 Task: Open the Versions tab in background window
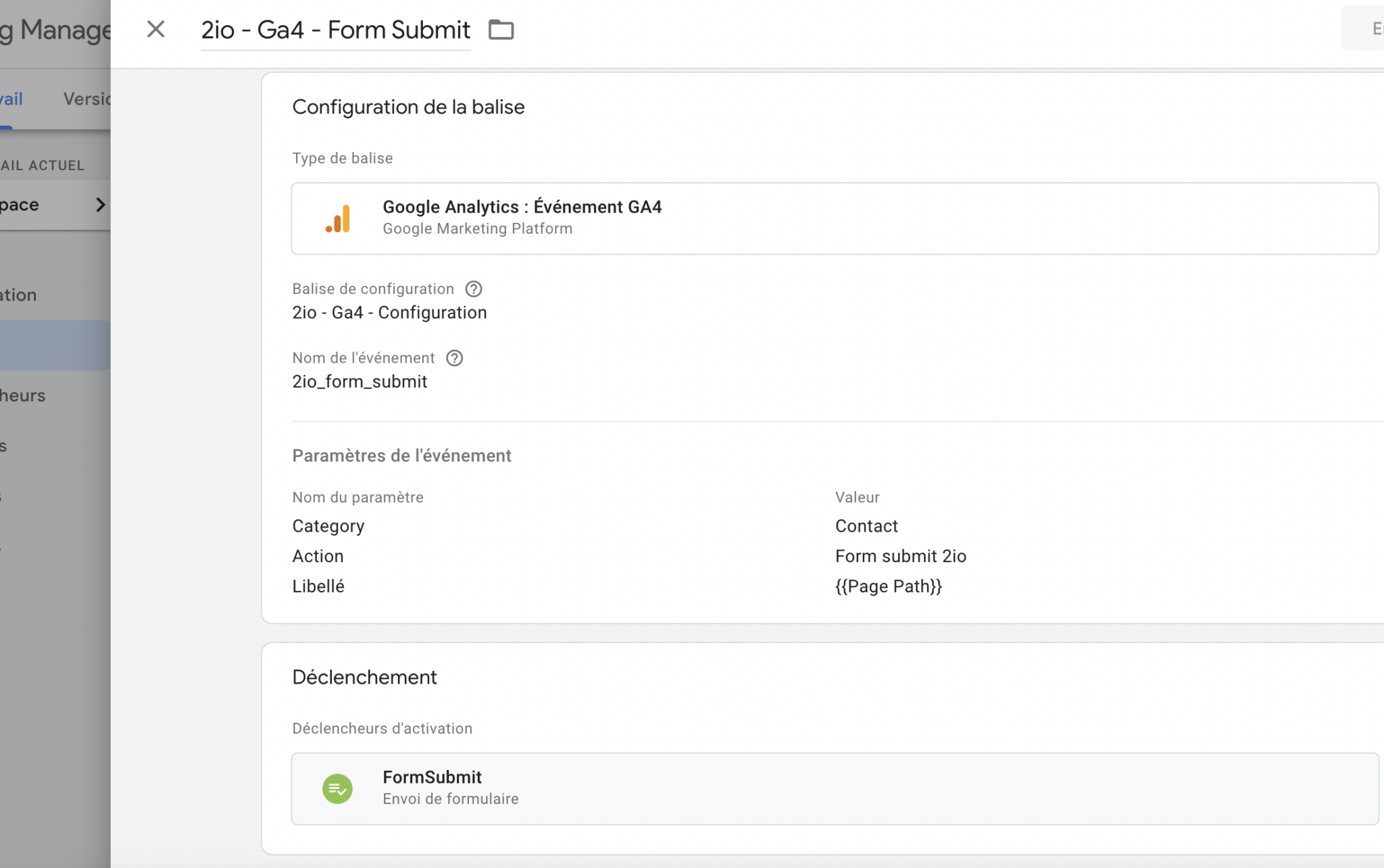pyautogui.click(x=86, y=99)
